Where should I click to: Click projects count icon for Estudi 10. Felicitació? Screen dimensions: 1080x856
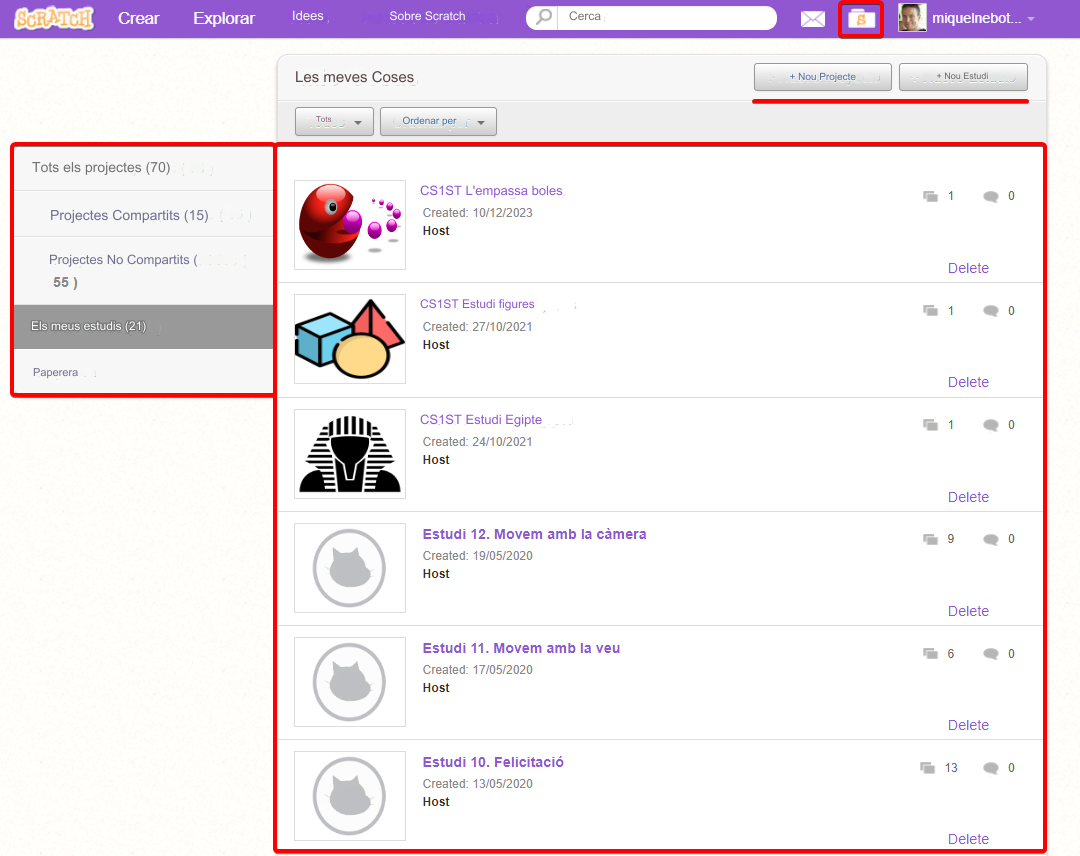928,768
